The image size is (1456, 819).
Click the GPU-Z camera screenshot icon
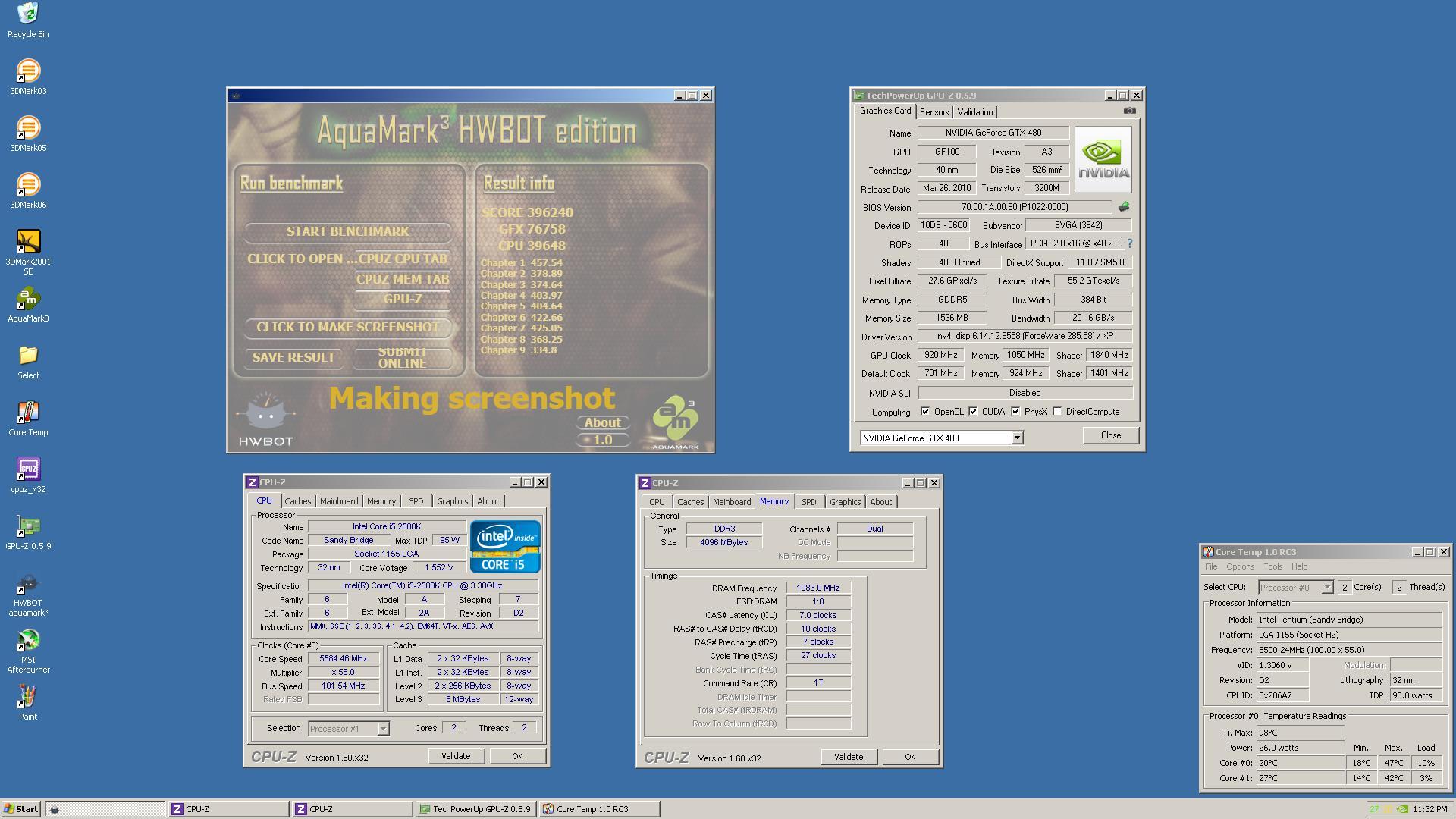tap(1129, 111)
